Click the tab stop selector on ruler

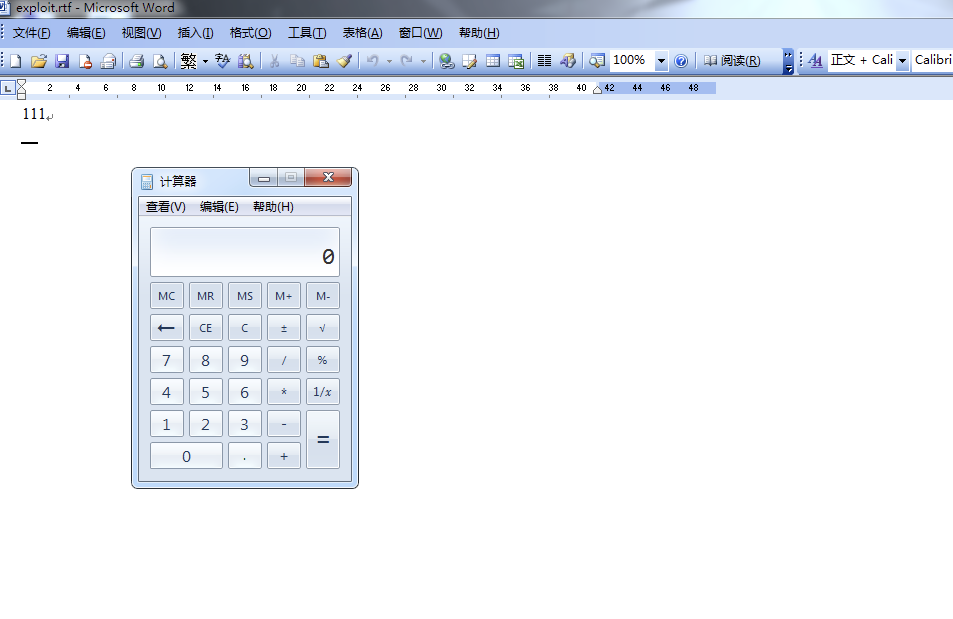[7, 88]
